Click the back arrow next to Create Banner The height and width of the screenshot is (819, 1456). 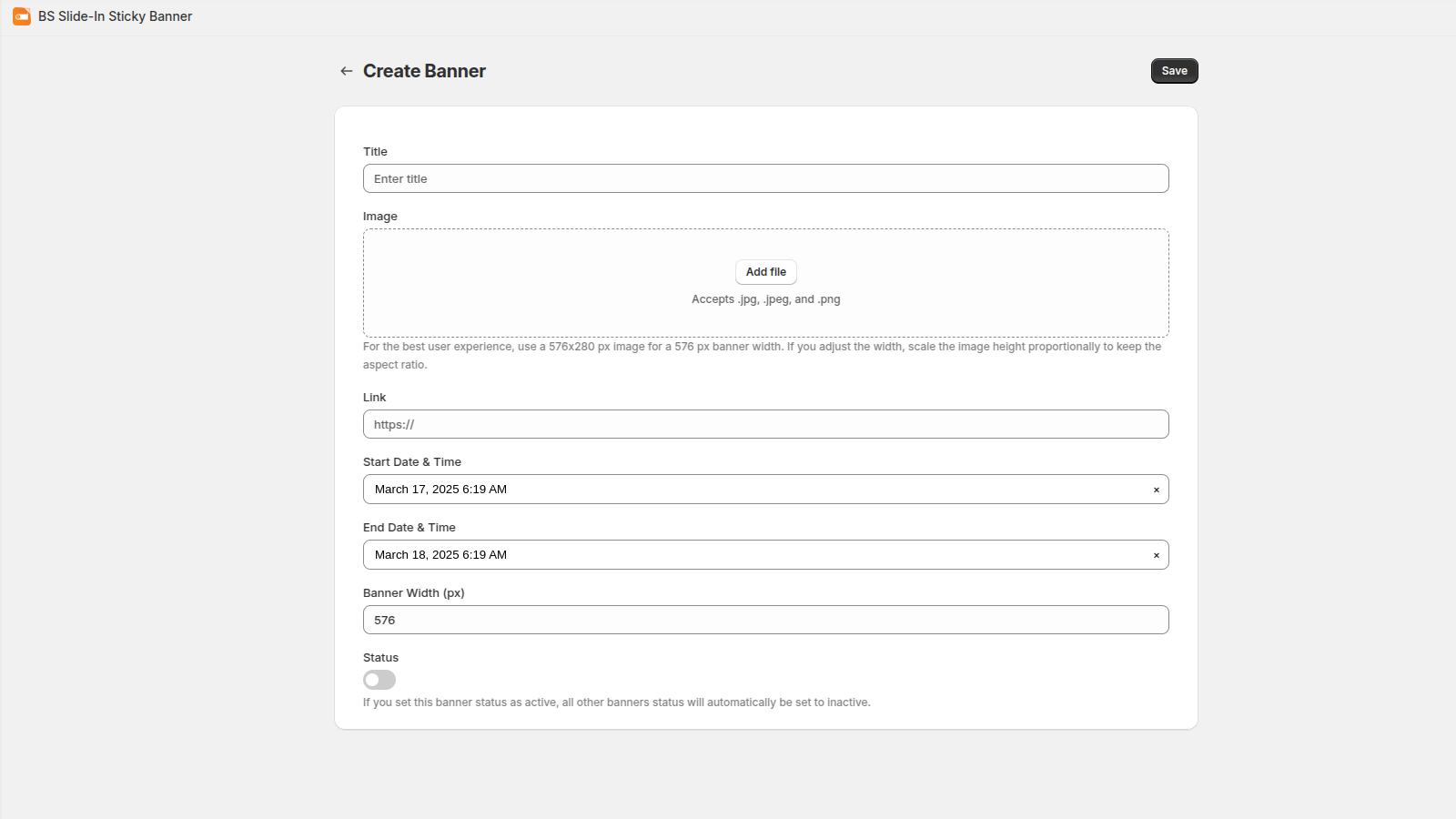click(346, 70)
